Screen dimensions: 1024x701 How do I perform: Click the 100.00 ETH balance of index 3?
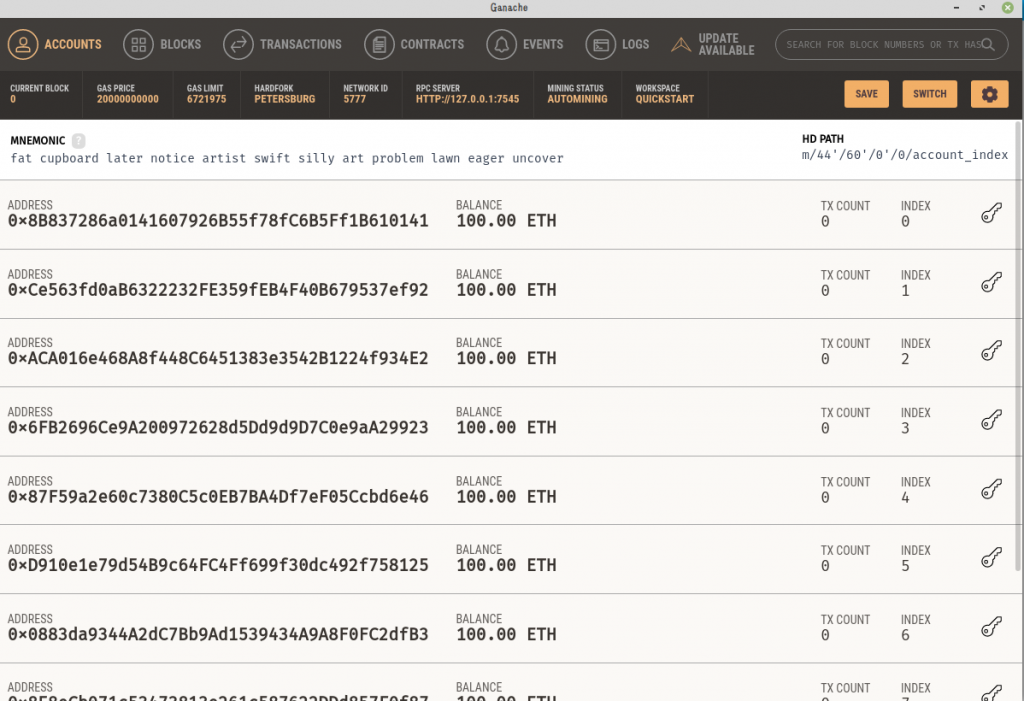tap(506, 428)
